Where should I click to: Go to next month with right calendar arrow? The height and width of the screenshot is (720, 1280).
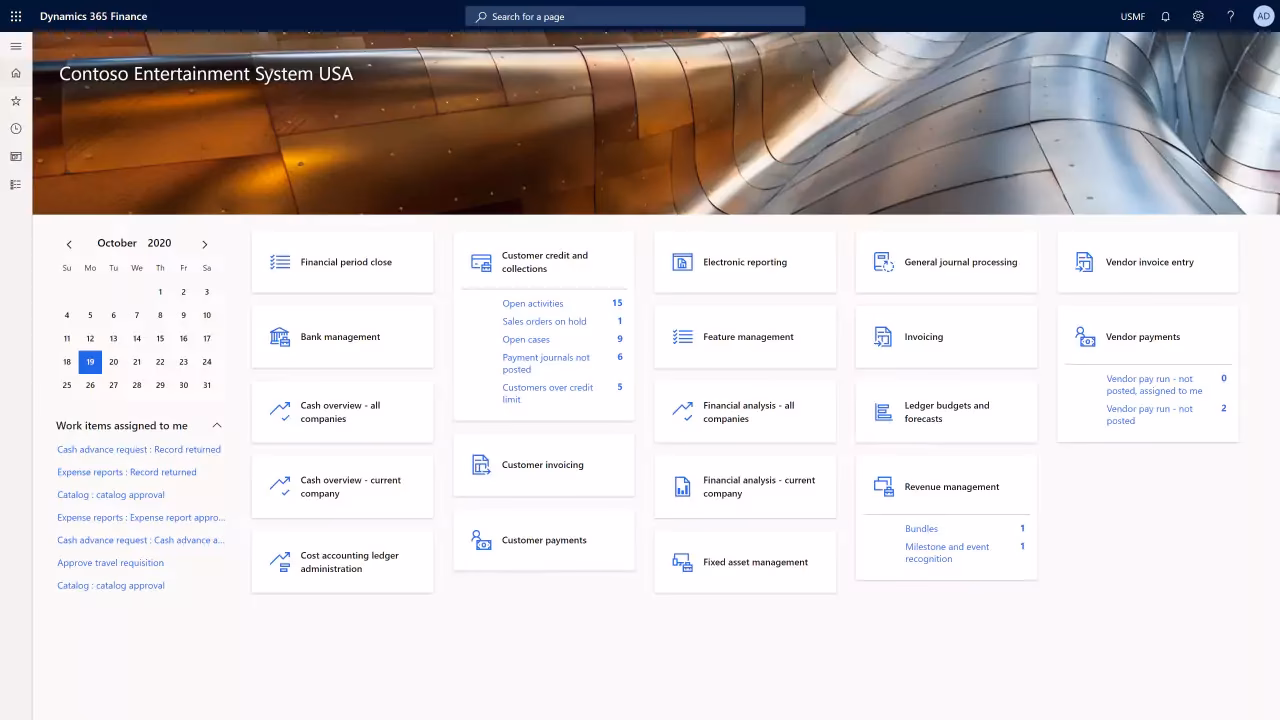(x=204, y=243)
